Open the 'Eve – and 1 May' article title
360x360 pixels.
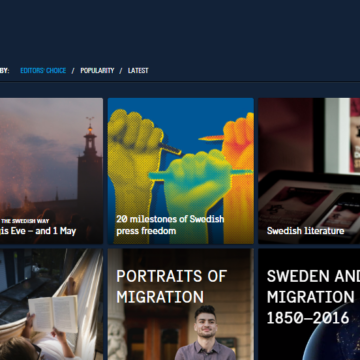[x=38, y=231]
